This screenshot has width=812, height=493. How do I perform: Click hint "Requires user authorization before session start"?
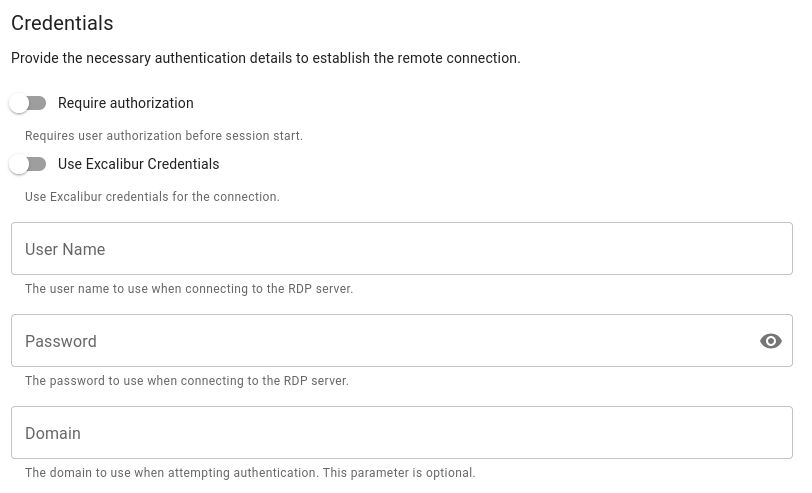163,136
